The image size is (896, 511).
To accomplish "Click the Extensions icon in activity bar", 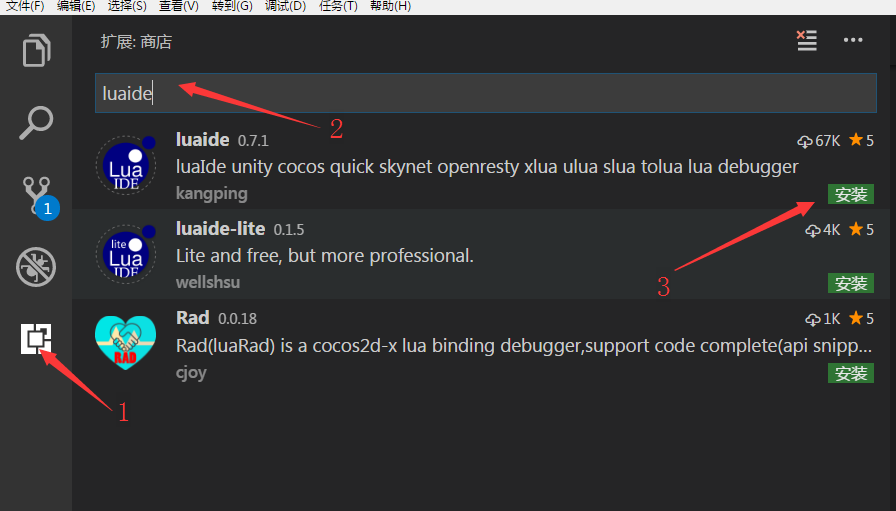I will pos(36,339).
